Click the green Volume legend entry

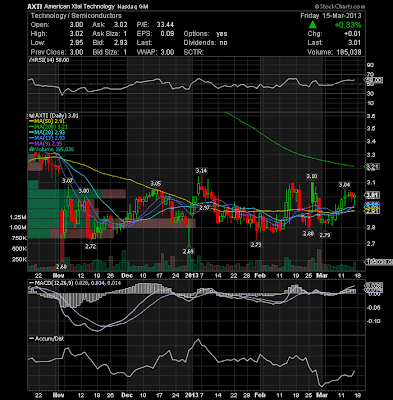(x=51, y=149)
